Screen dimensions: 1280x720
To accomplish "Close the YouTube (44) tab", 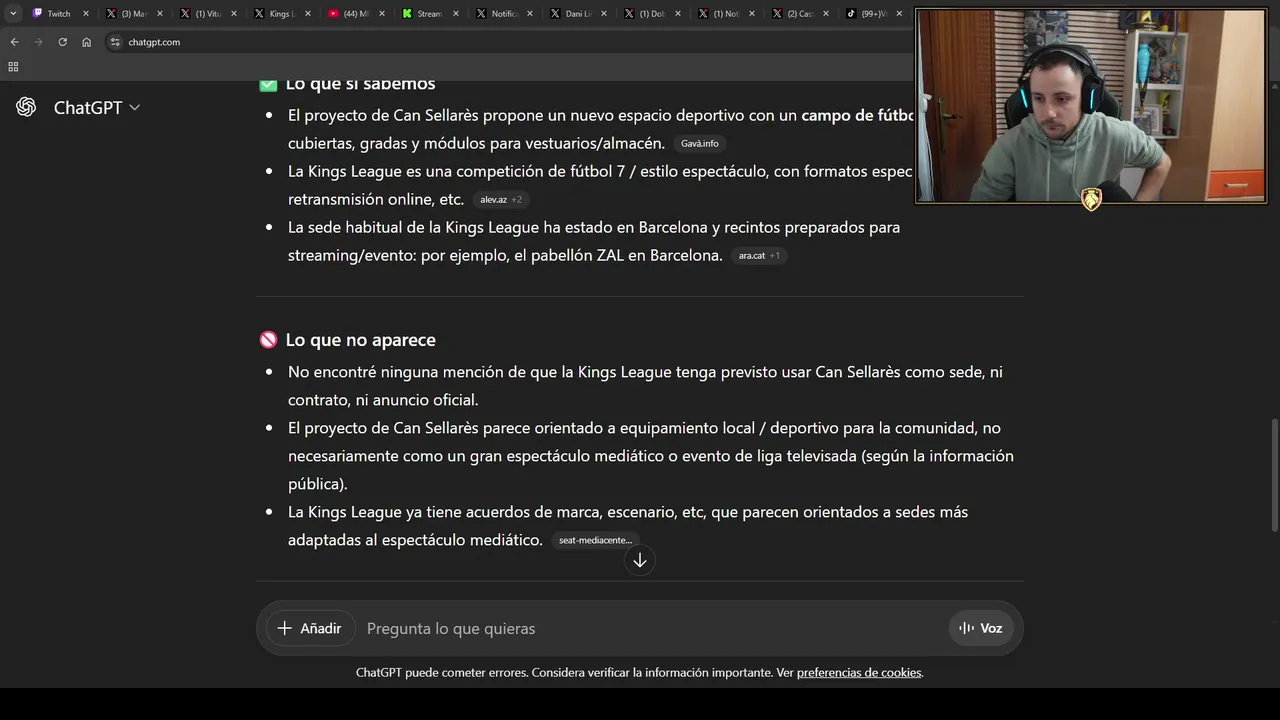I will pyautogui.click(x=381, y=14).
